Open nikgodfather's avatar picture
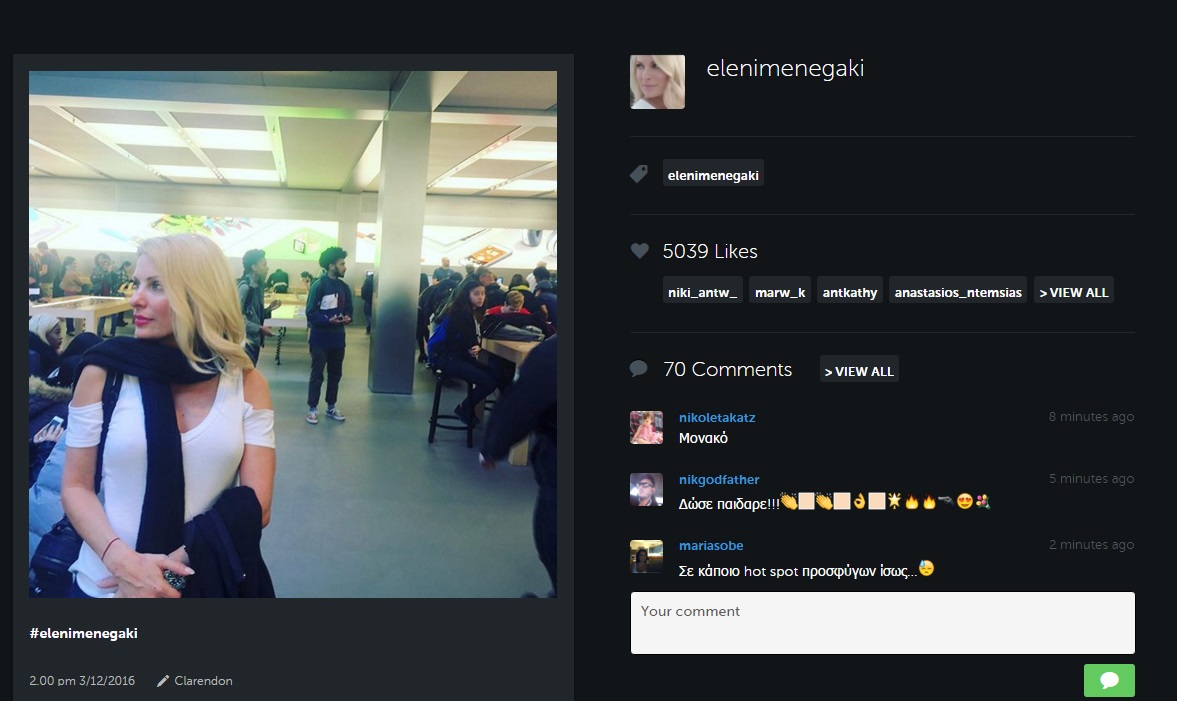This screenshot has height=701, width=1177. click(x=646, y=489)
